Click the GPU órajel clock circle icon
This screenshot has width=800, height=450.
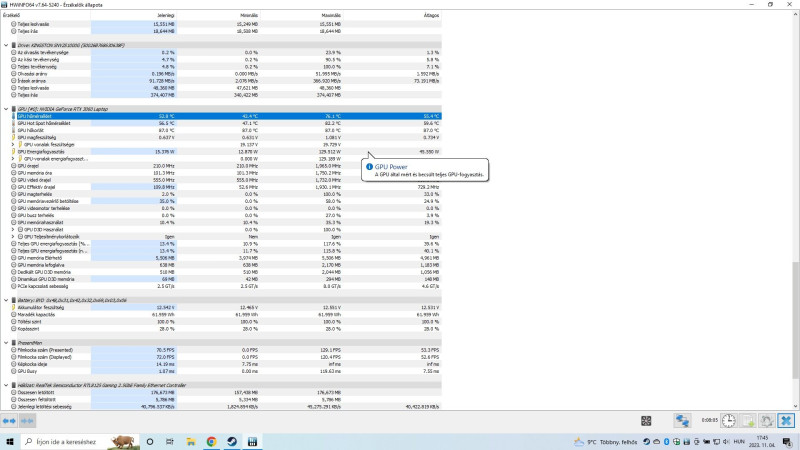tap(14, 166)
